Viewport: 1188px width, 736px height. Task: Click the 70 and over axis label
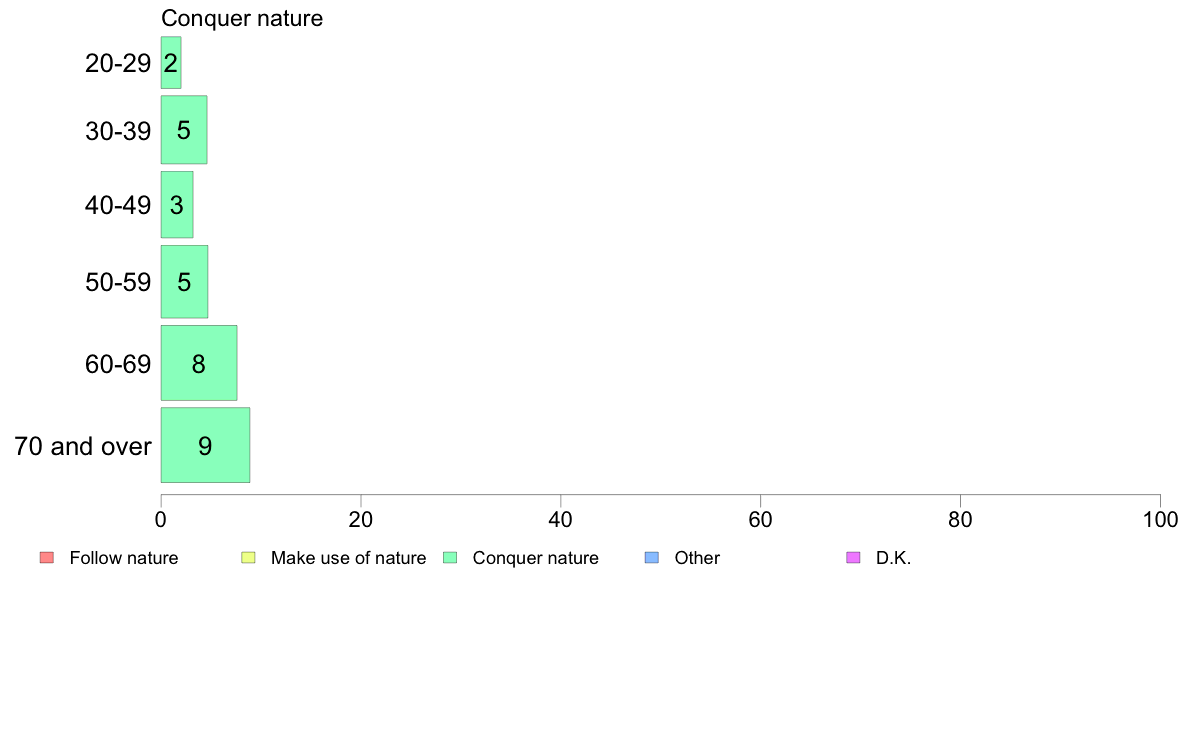(x=83, y=446)
